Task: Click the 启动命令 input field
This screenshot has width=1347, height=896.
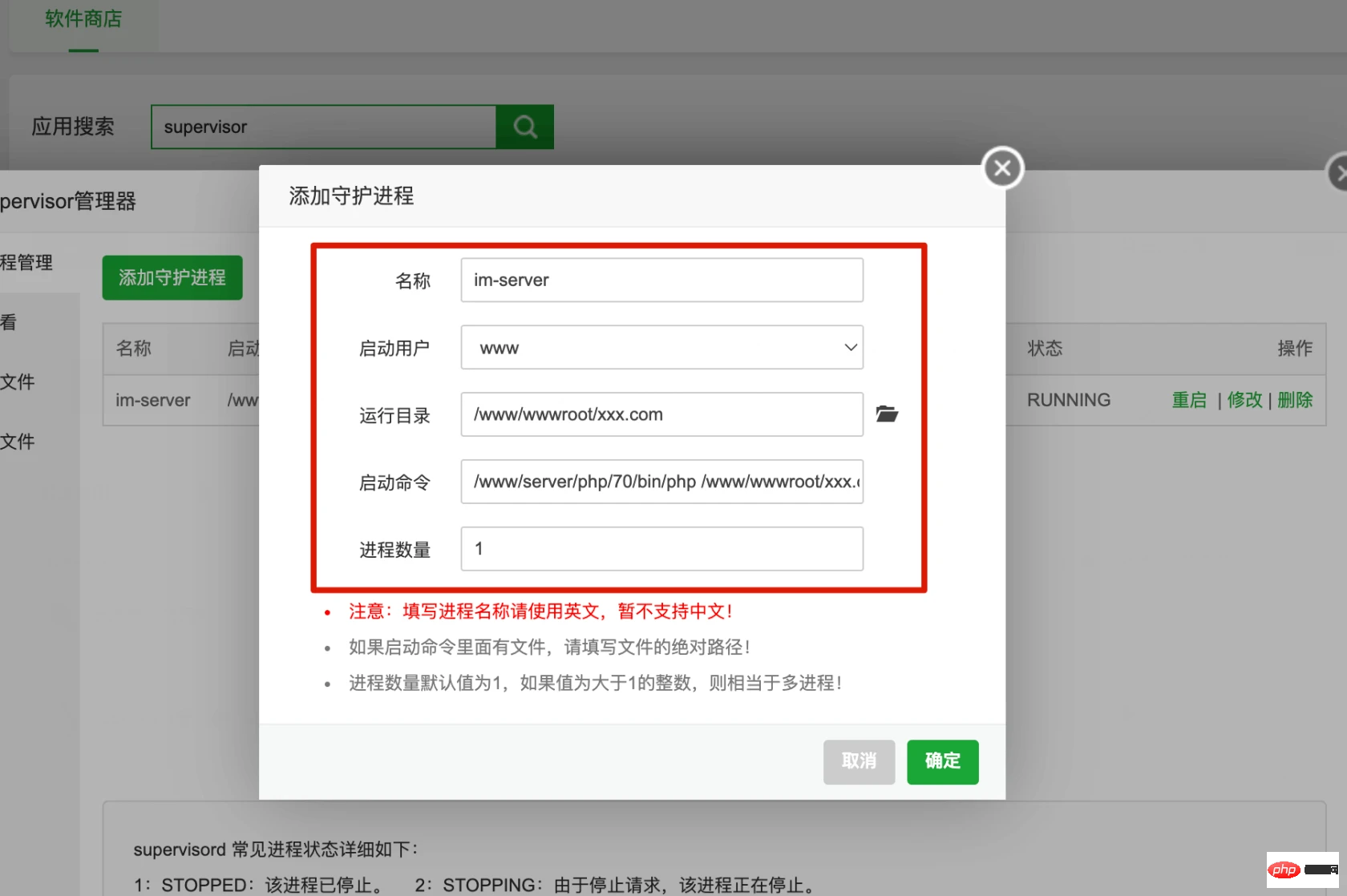Action: 661,482
